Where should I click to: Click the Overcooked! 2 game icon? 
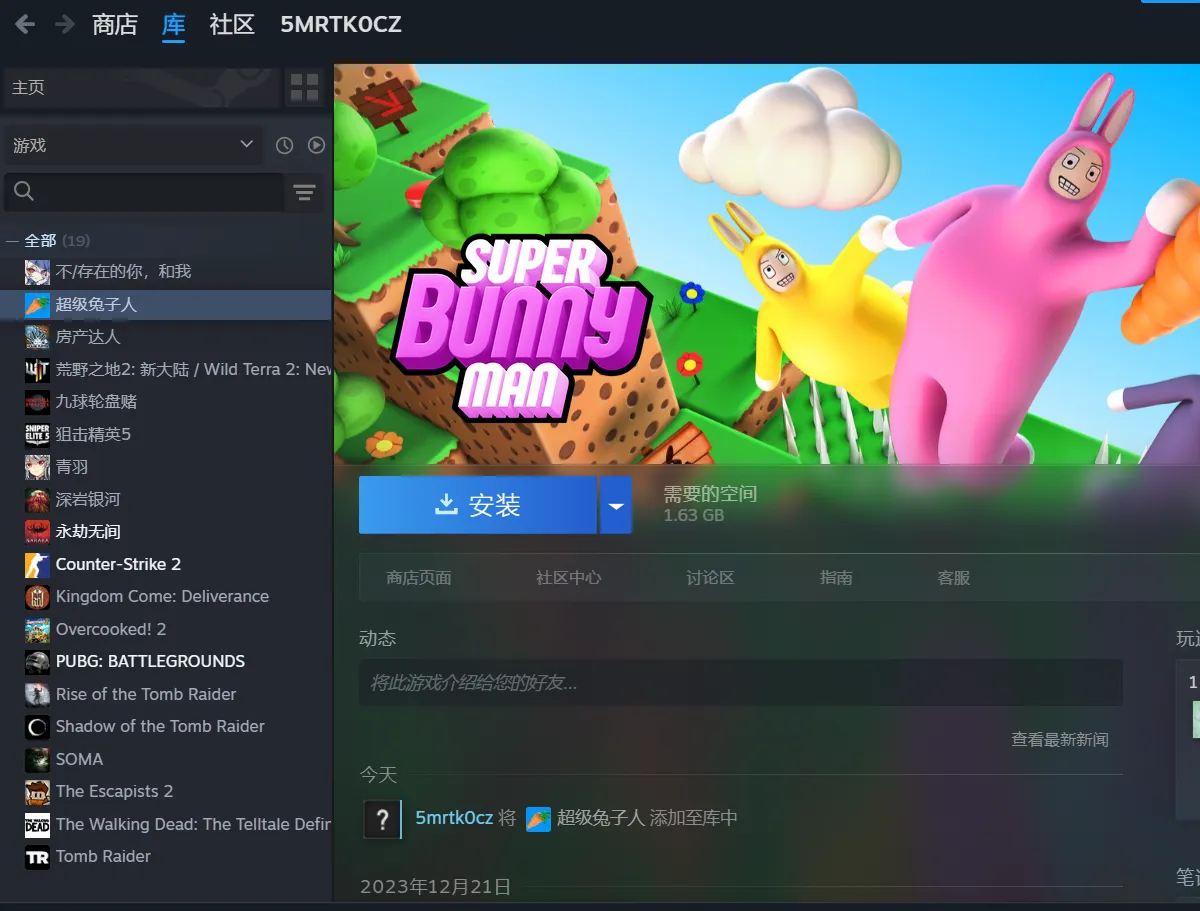(x=37, y=629)
